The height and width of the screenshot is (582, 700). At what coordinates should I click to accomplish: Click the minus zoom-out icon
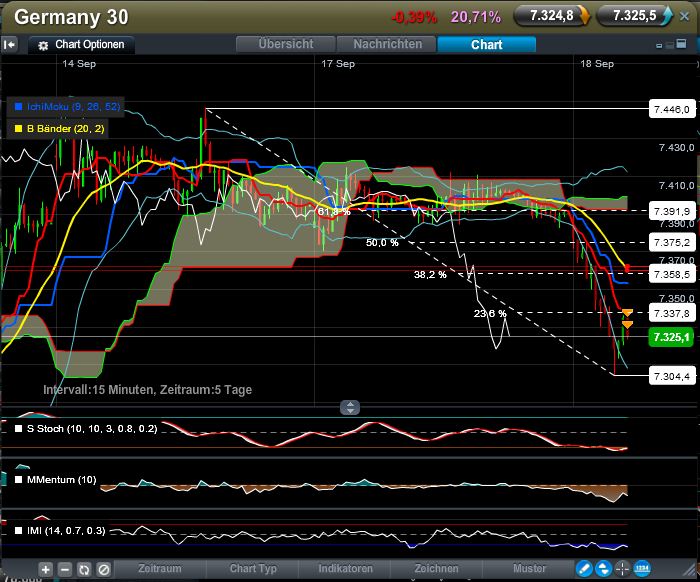coord(65,569)
